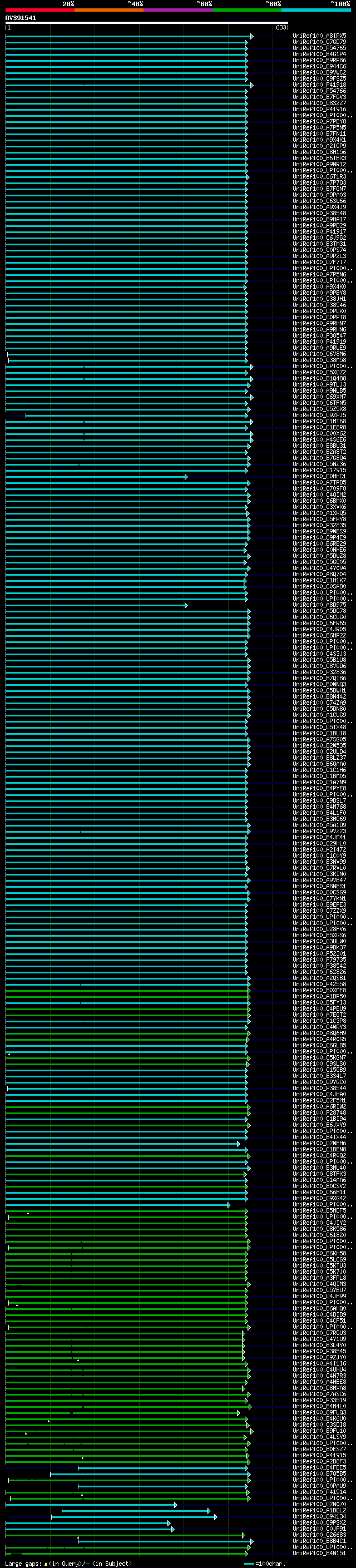The width and height of the screenshot is (356, 1568).
Task: Select hit UniRef100_A7PEY8
Action: (319, 122)
